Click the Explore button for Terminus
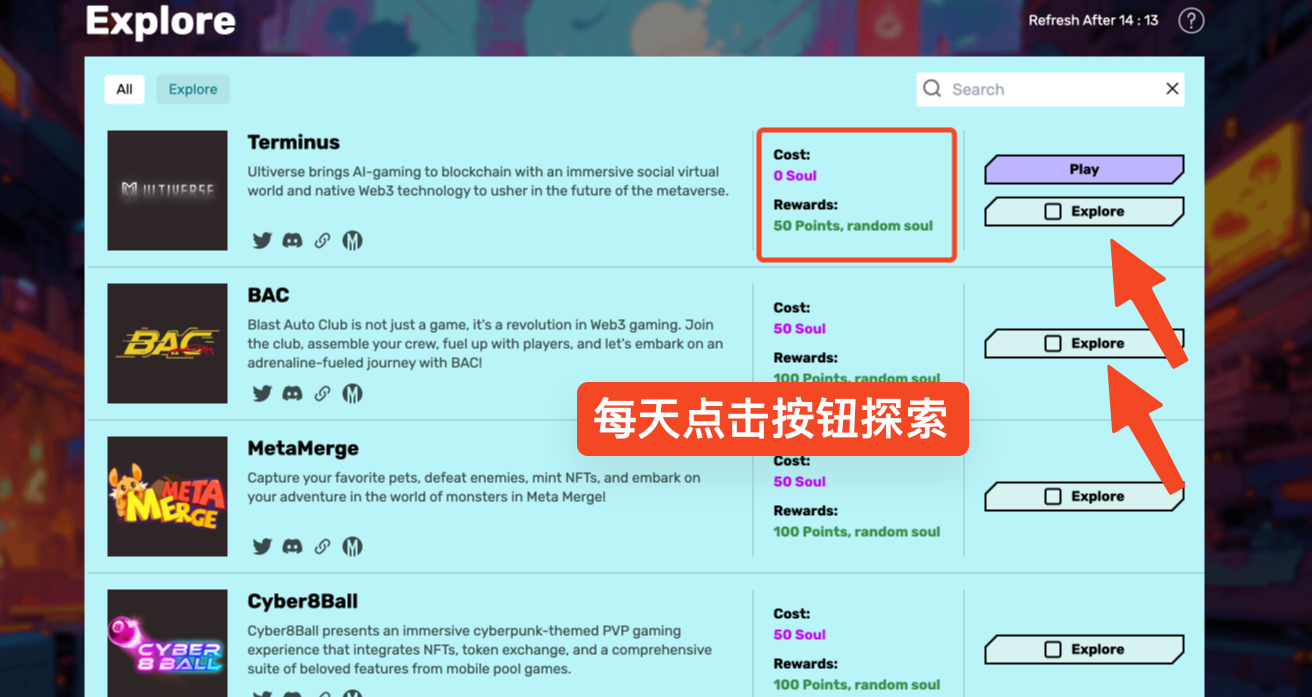Viewport: 1312px width, 697px height. (1084, 211)
